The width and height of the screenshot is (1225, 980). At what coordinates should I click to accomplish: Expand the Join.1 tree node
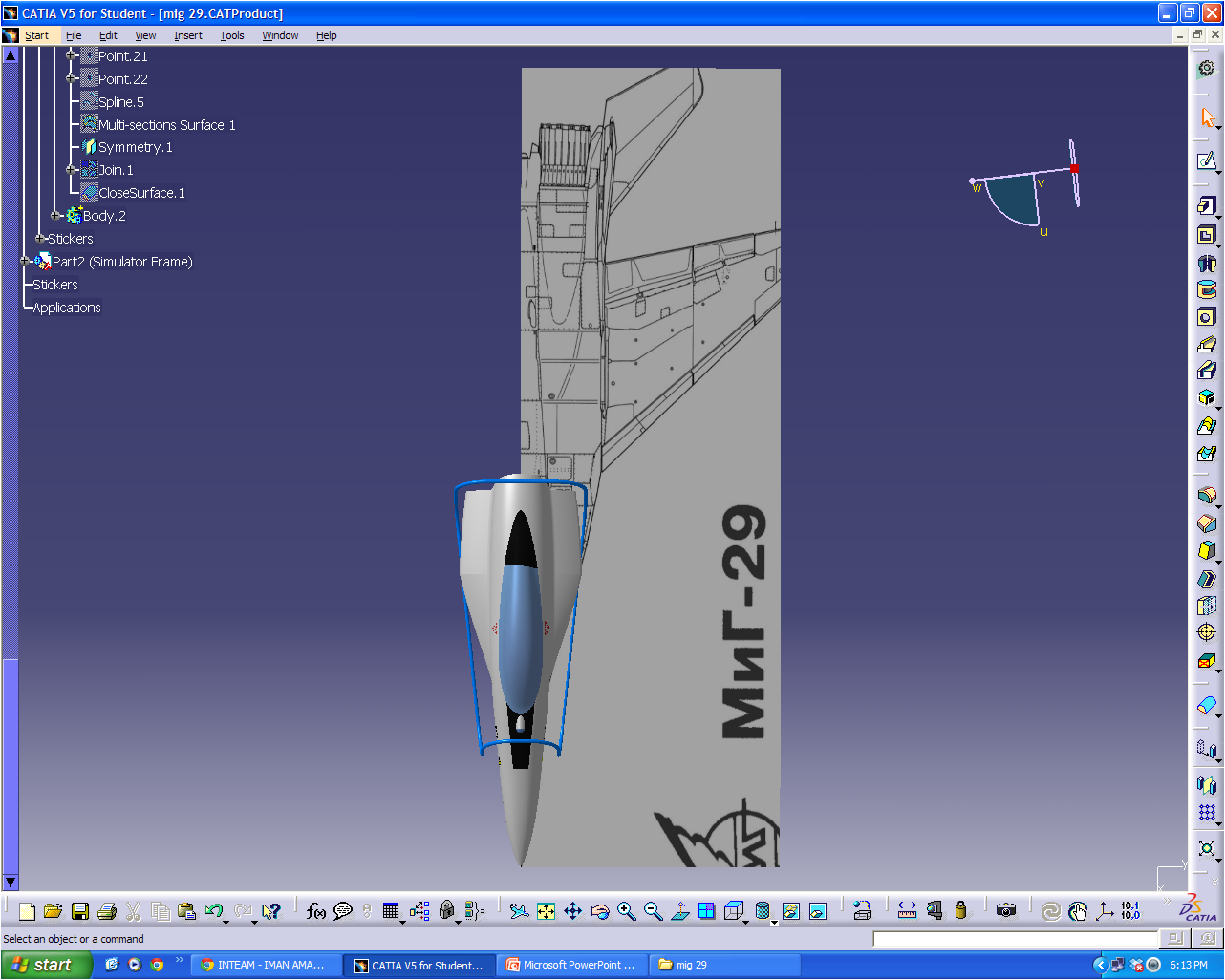click(x=72, y=169)
